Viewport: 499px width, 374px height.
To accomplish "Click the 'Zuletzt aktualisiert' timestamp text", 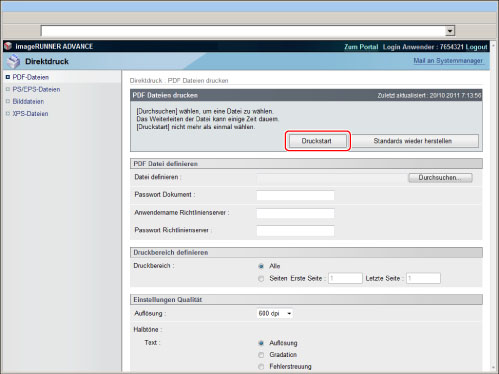I will [x=429, y=95].
